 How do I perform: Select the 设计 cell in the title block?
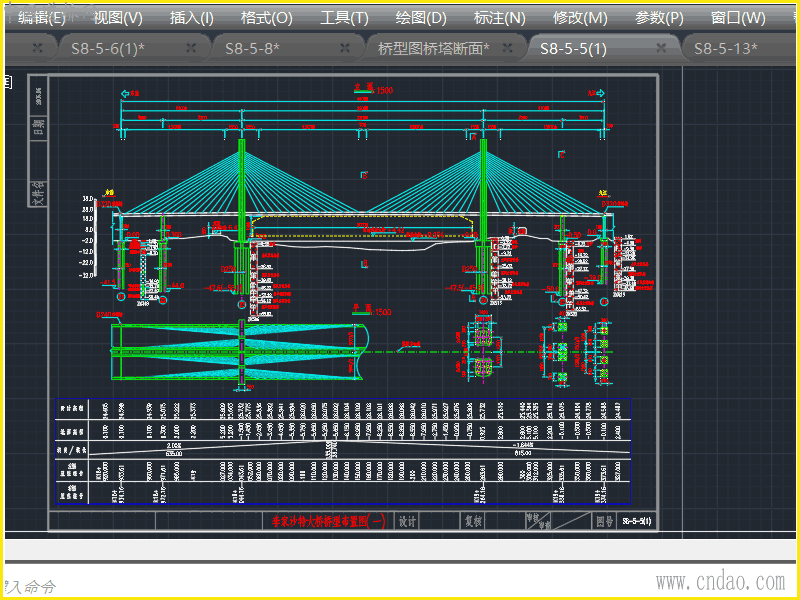point(407,521)
